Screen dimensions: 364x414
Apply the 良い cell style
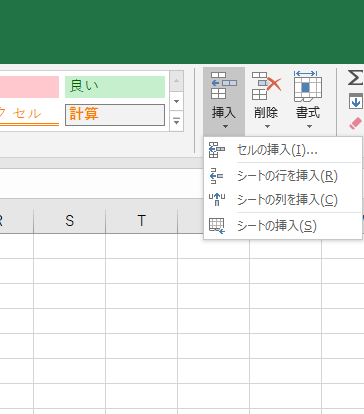point(115,87)
